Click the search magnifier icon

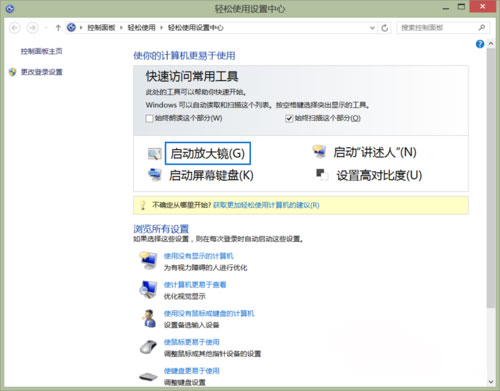pos(482,28)
